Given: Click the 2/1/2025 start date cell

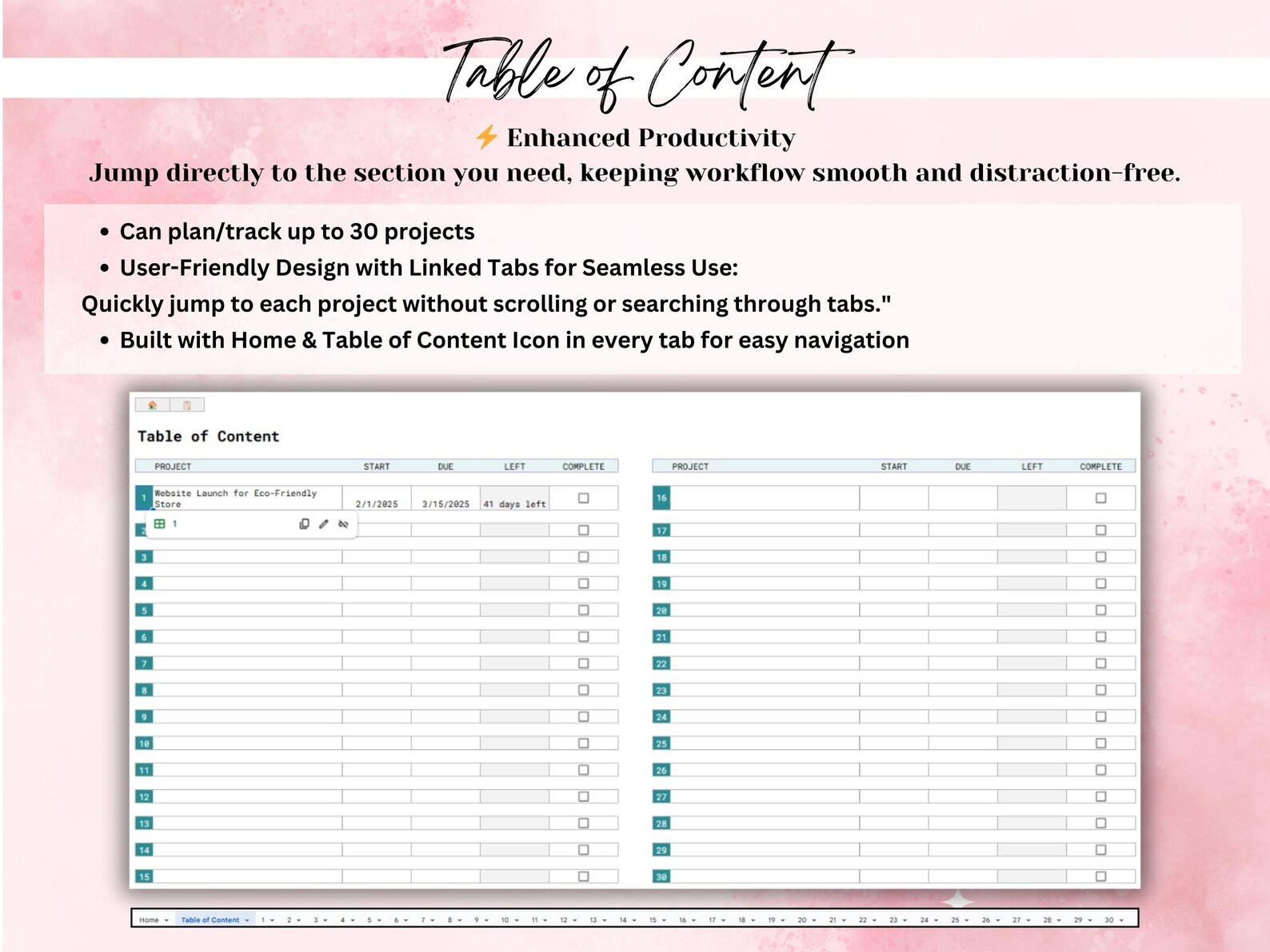Looking at the screenshot, I should click(x=377, y=498).
